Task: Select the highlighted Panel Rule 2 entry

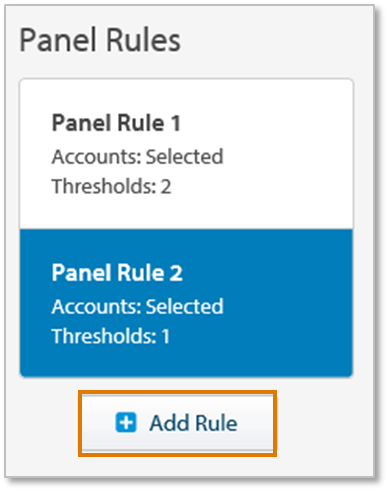Action: pyautogui.click(x=186, y=303)
